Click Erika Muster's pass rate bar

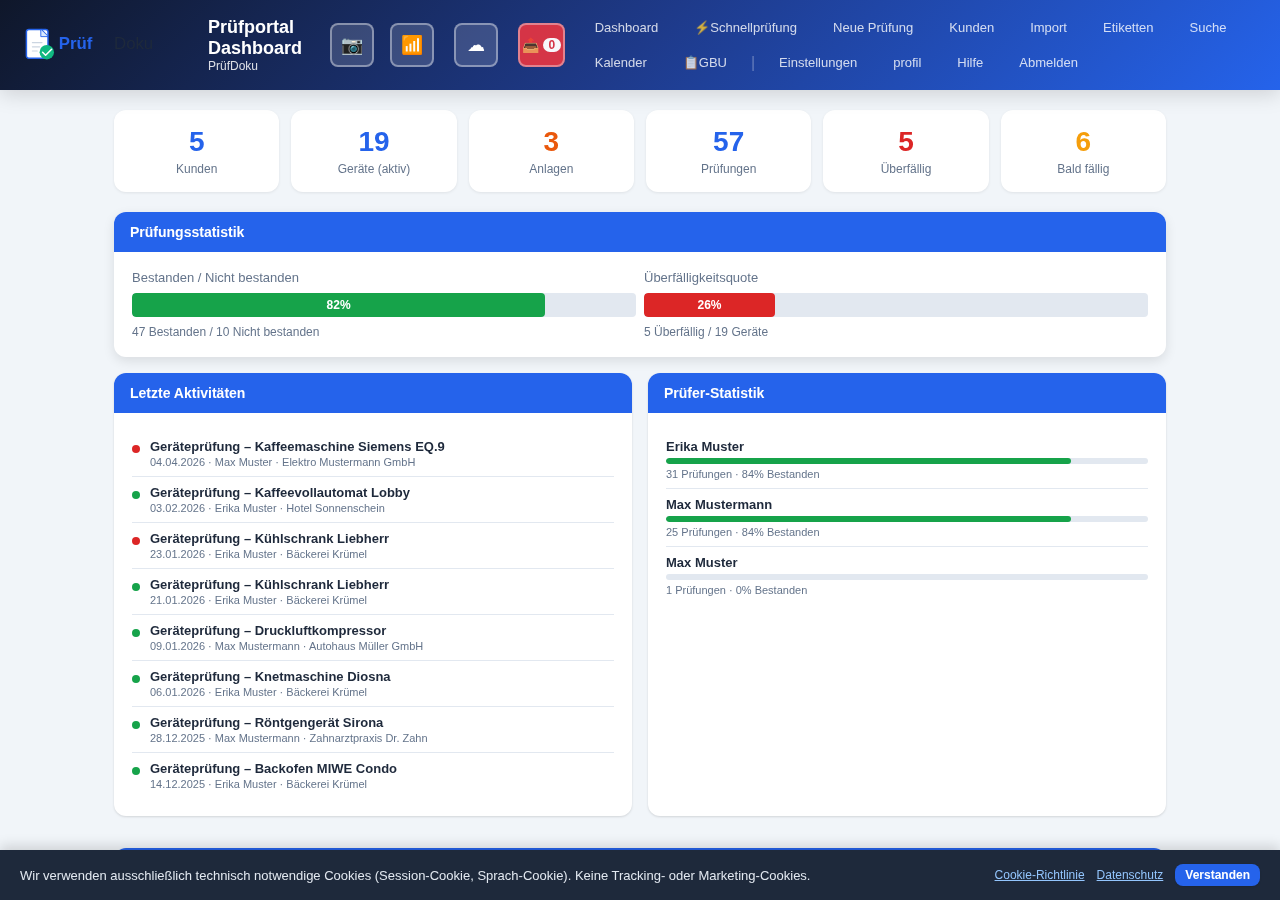pos(907,461)
